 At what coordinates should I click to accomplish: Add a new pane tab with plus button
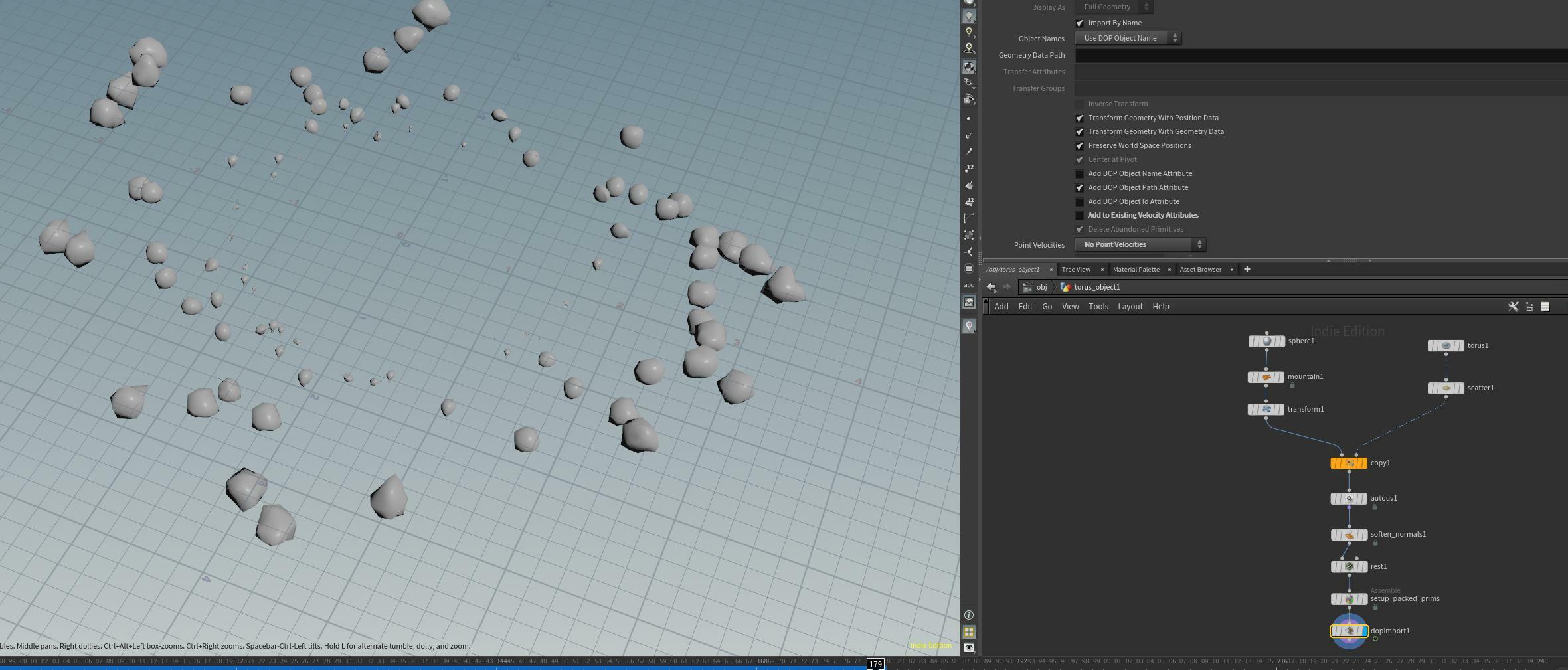pos(1247,269)
